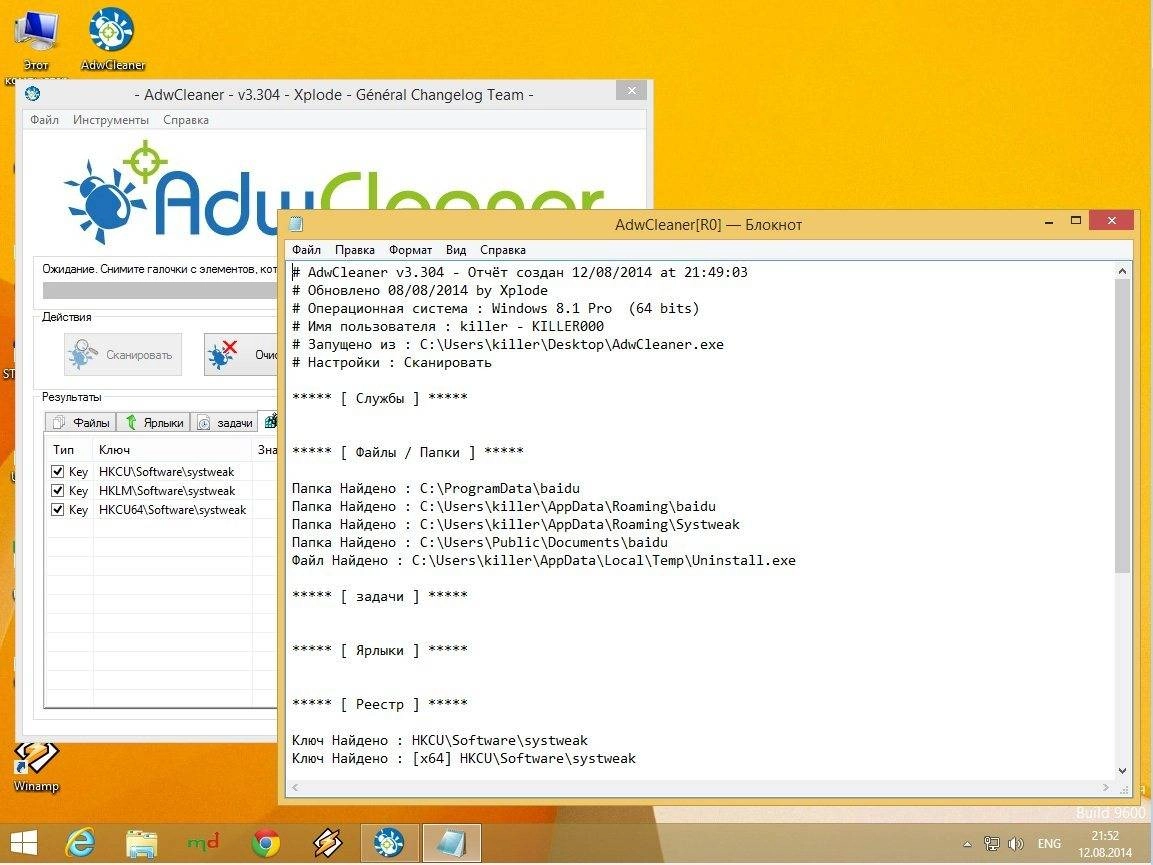Click the 'Roaming\Systweak' path line in Notepad
This screenshot has width=1153, height=865.
[x=515, y=524]
